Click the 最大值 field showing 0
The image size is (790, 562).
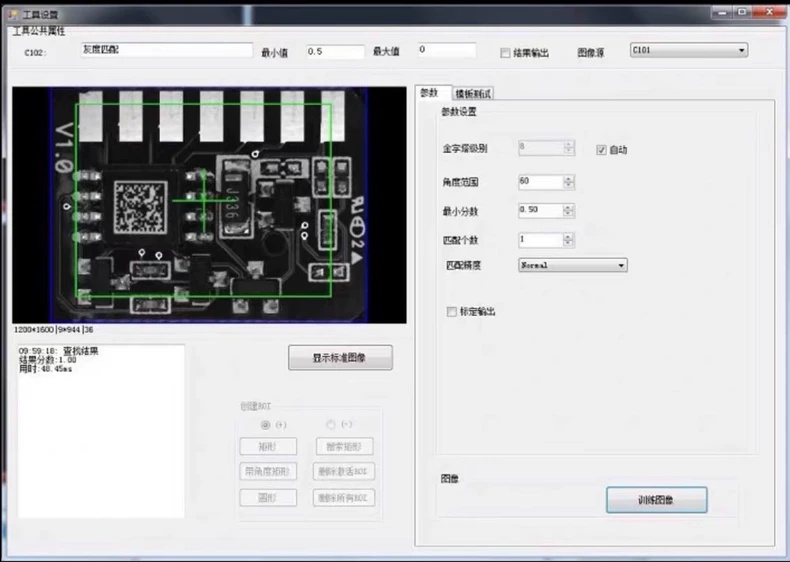click(x=446, y=50)
